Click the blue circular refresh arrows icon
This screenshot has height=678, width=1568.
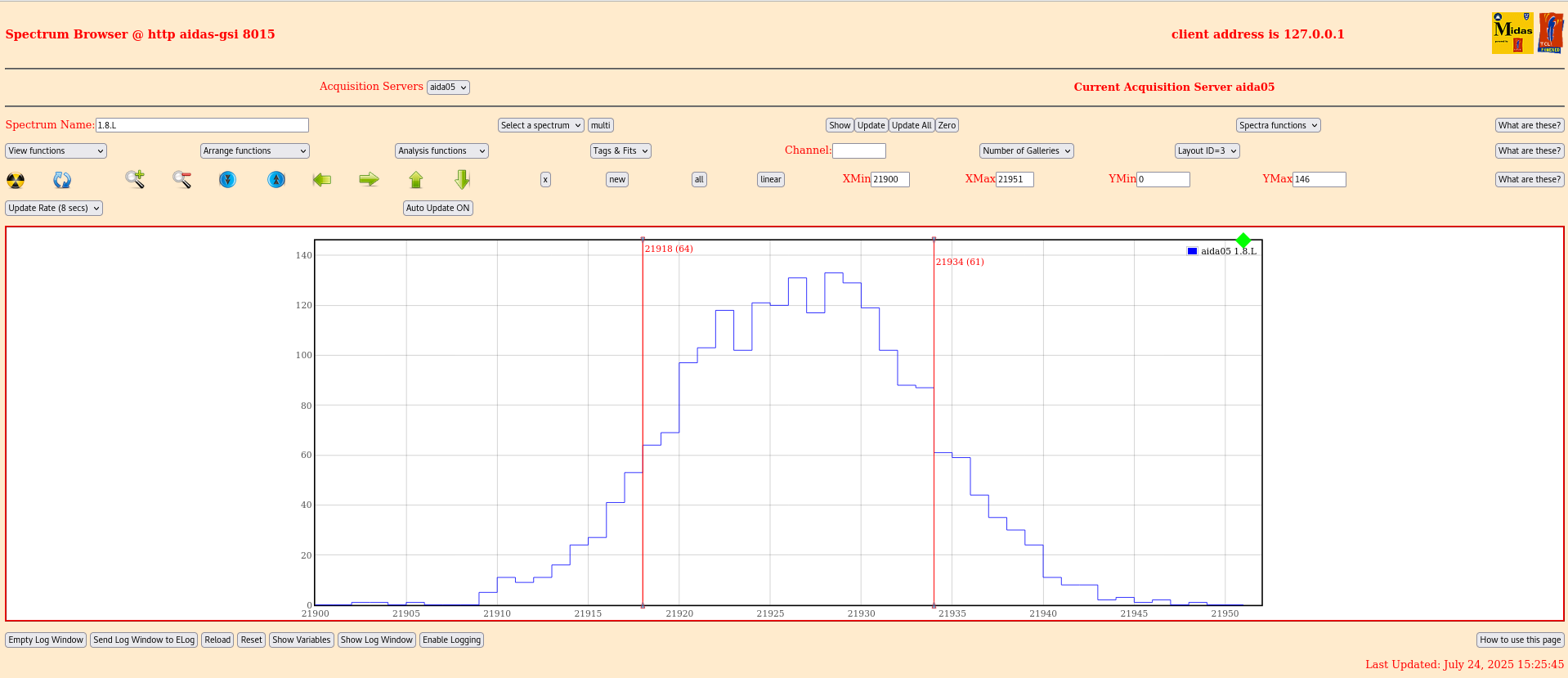pos(62,180)
